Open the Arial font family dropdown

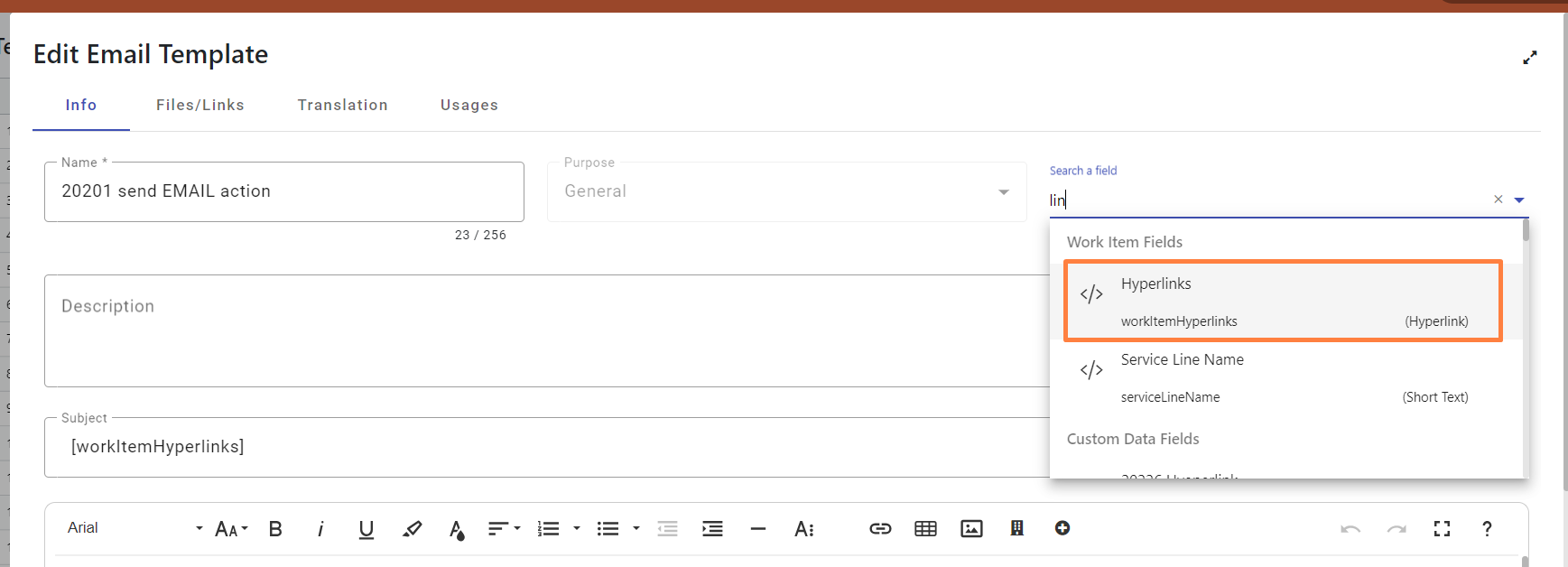click(x=135, y=528)
